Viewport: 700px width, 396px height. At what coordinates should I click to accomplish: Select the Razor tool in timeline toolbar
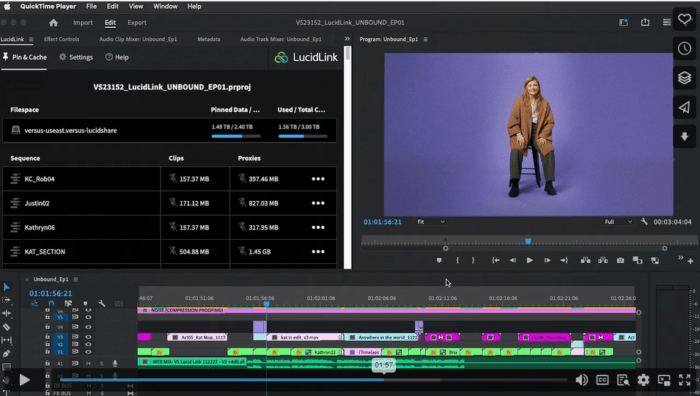[6, 327]
